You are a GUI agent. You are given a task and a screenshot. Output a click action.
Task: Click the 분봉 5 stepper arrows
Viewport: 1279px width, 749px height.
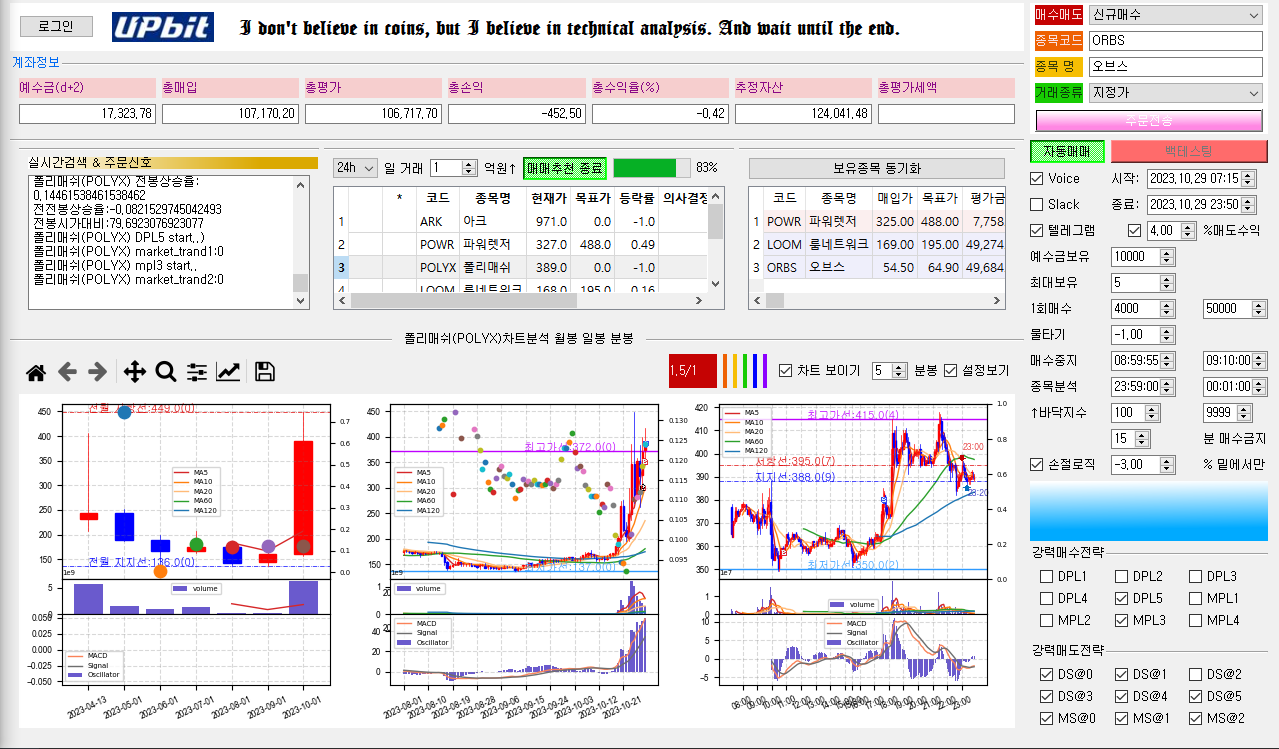[900, 370]
